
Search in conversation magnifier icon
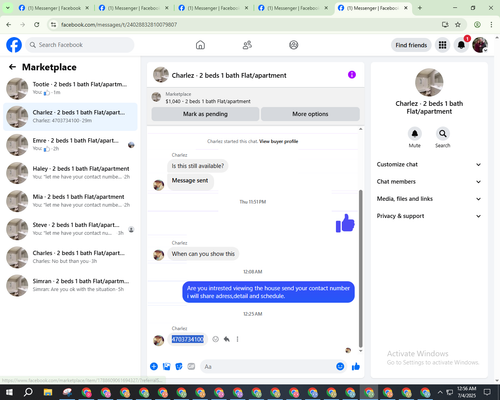pyautogui.click(x=443, y=134)
